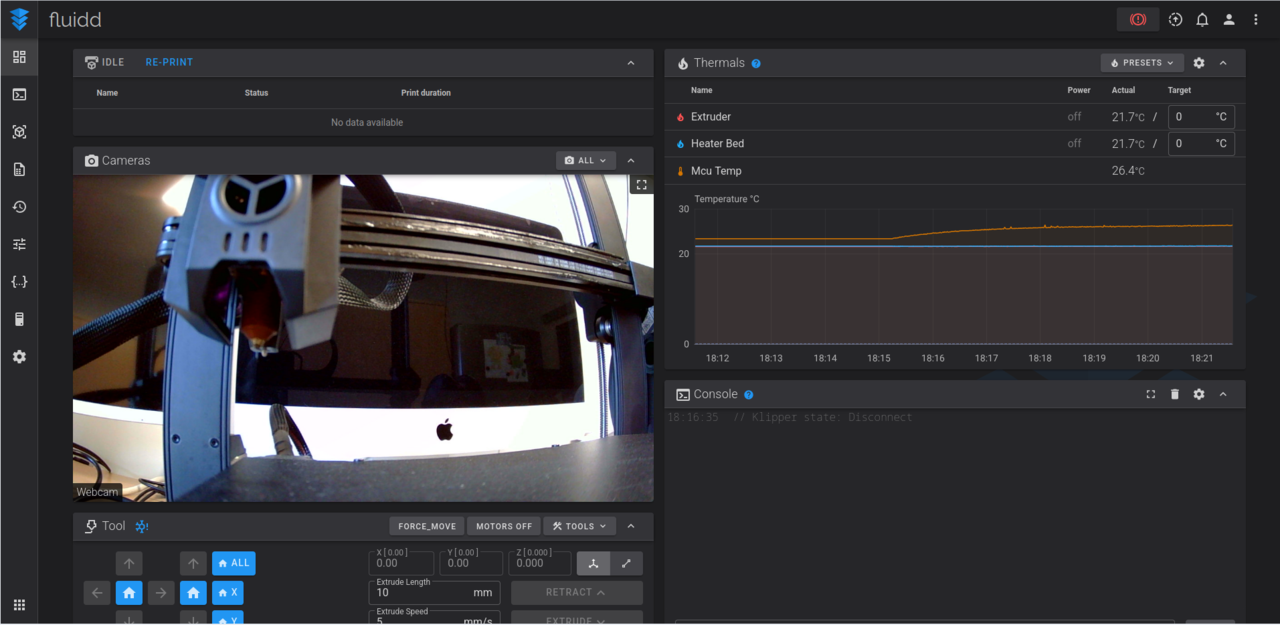Open the Tune page with sliders icon
1280x625 pixels.
point(19,244)
